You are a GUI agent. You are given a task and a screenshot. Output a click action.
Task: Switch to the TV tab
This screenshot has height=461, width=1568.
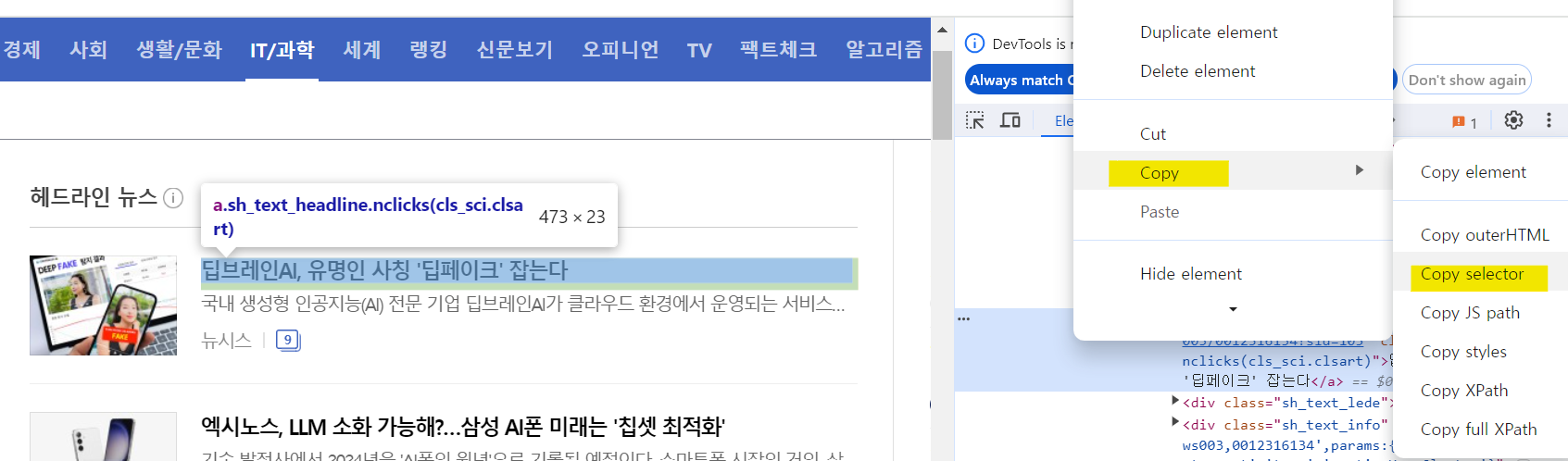[x=699, y=51]
